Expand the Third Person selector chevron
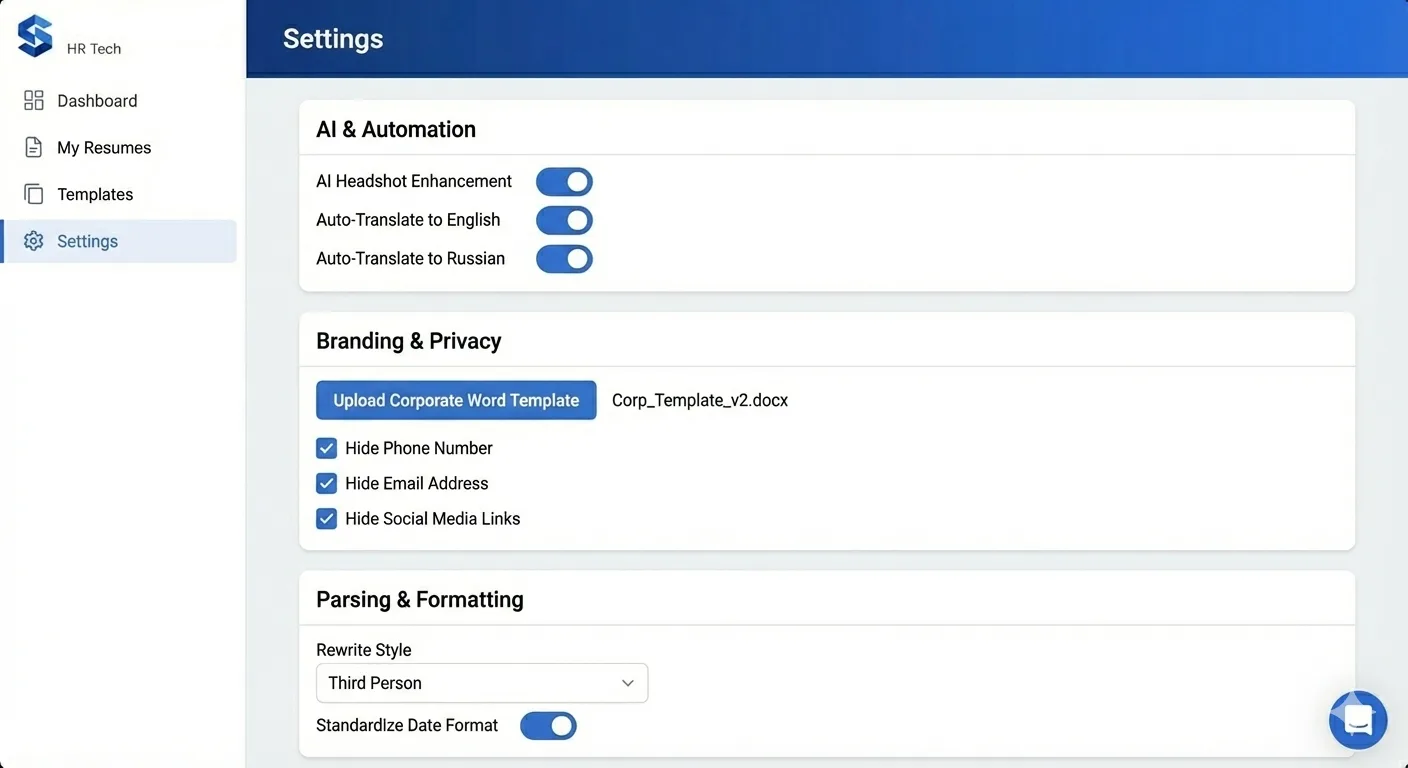 pos(628,683)
